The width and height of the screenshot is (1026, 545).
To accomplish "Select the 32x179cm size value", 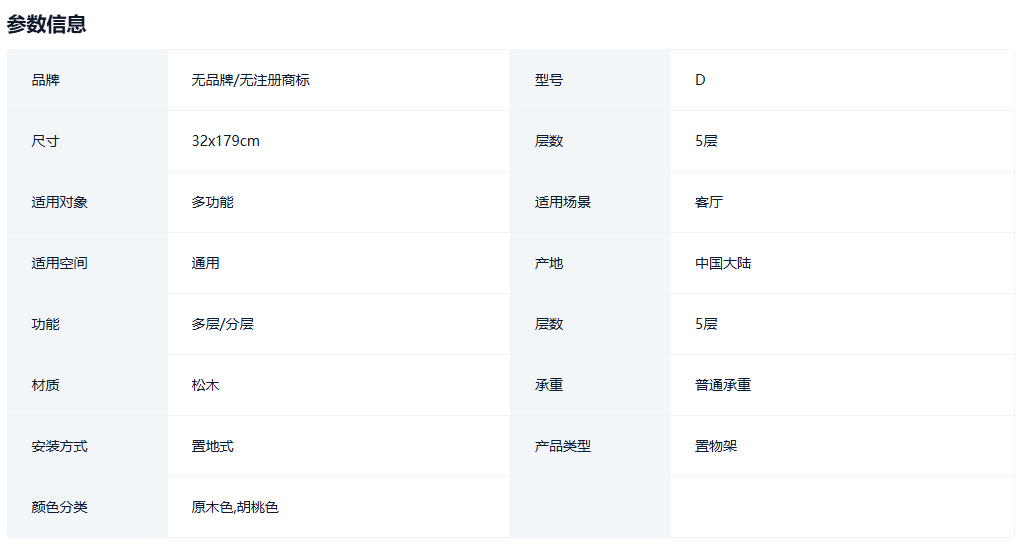I will 226,141.
